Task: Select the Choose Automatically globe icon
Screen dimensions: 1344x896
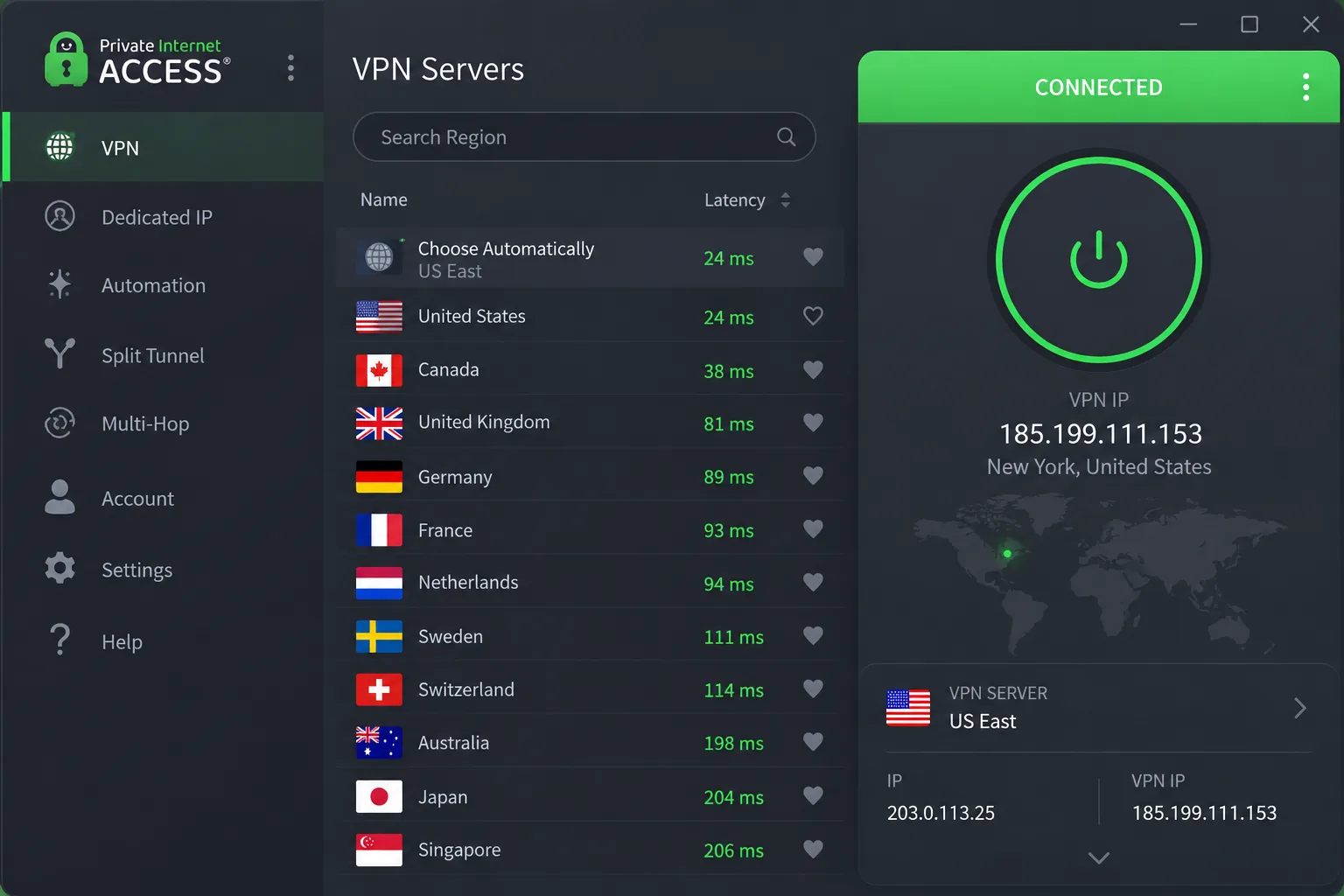Action: click(379, 257)
